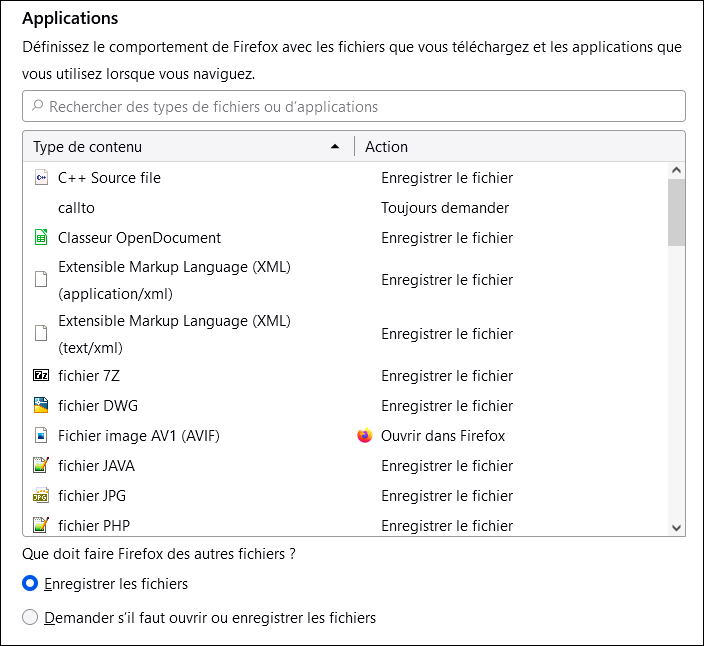Open action dropdown for fichier 7Z
Screen dimensions: 704x646
pyautogui.click(x=447, y=375)
